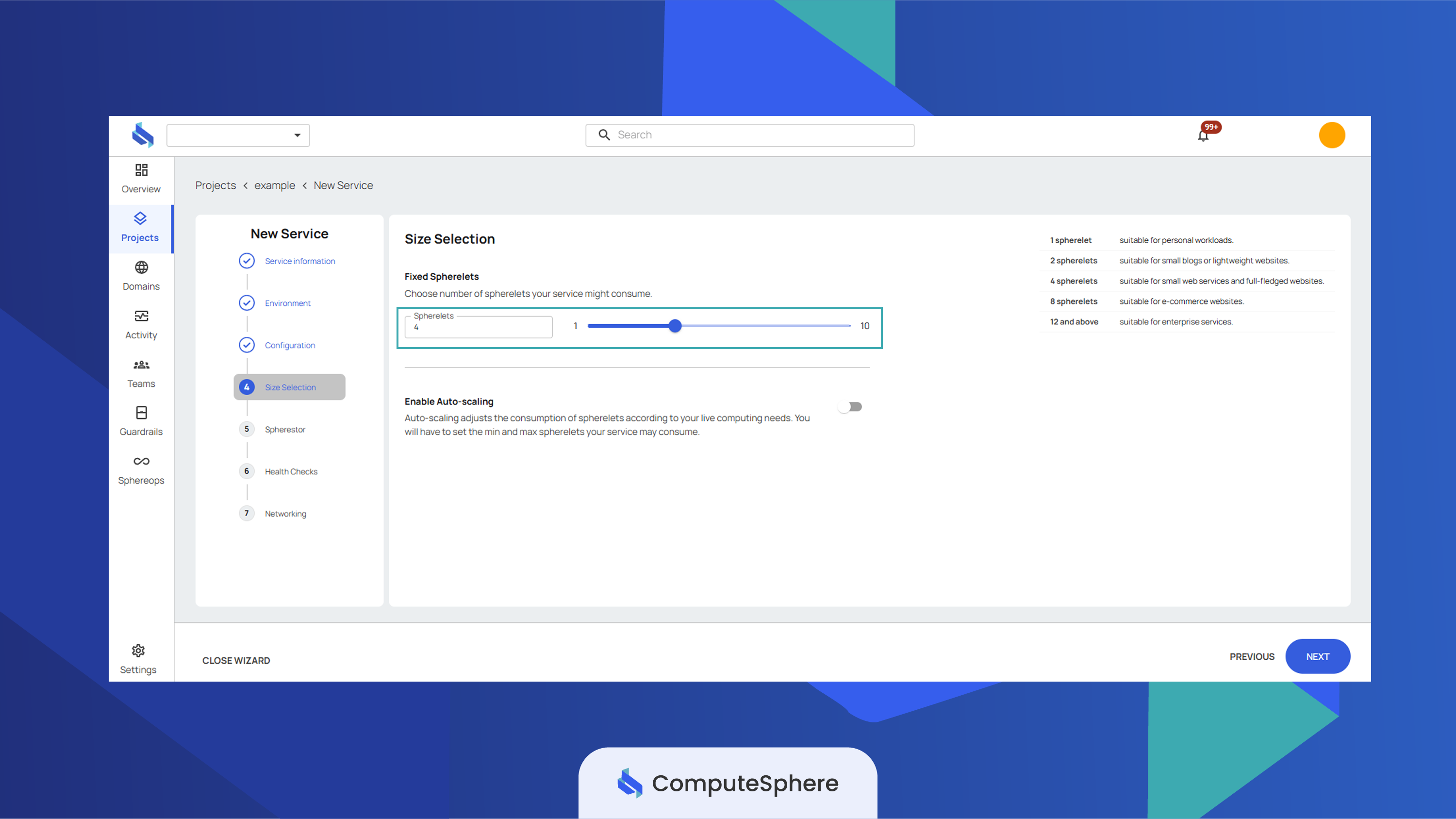Go to Spherestor step label
This screenshot has width=1456, height=819.
pos(285,430)
